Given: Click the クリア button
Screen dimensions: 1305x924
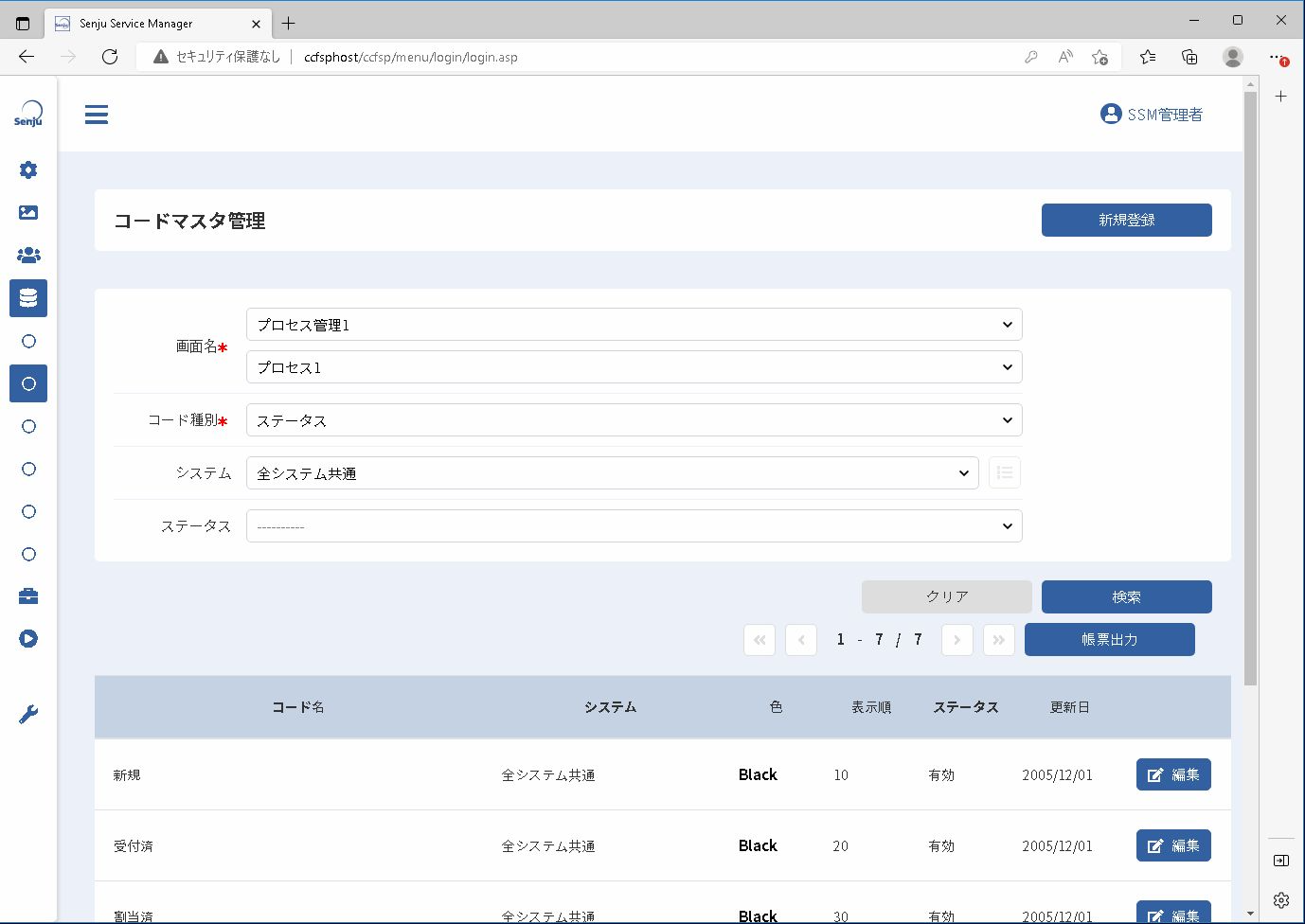Looking at the screenshot, I should coord(947,596).
